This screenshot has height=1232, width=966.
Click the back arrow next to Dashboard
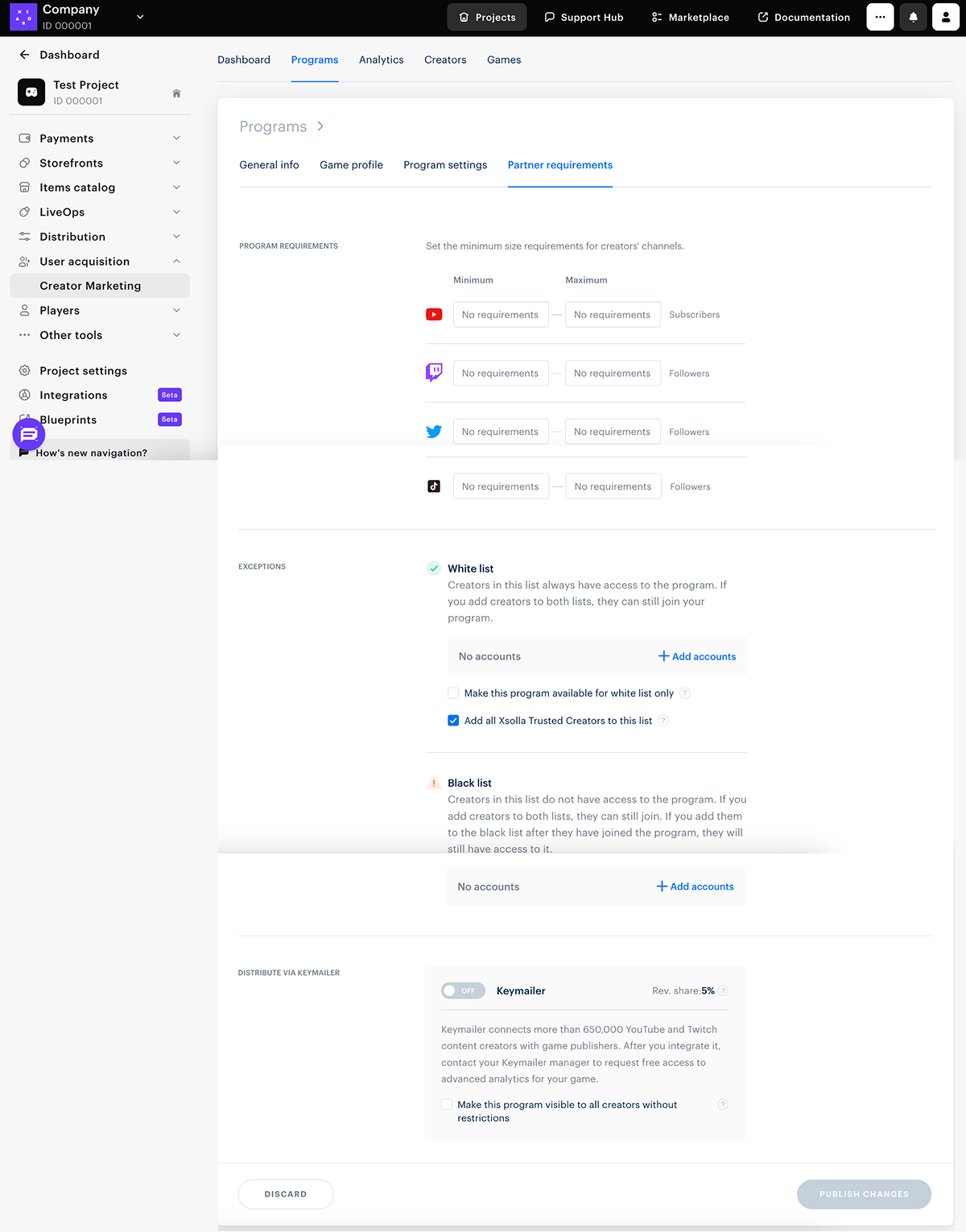tap(24, 55)
